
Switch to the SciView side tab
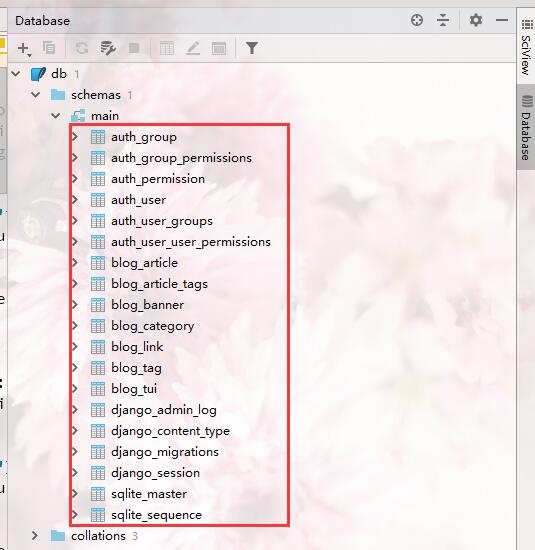pos(526,47)
